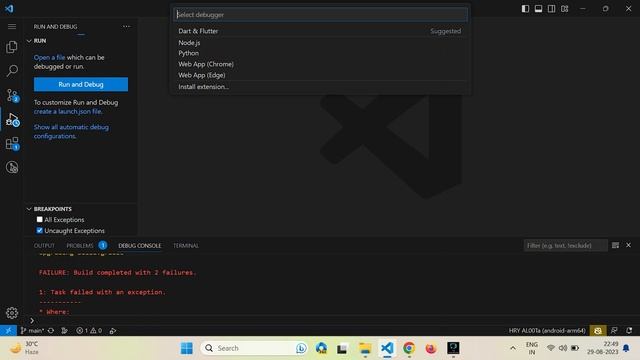The width and height of the screenshot is (640, 360).
Task: Click the remote window indicator in status bar
Action: click(x=8, y=330)
